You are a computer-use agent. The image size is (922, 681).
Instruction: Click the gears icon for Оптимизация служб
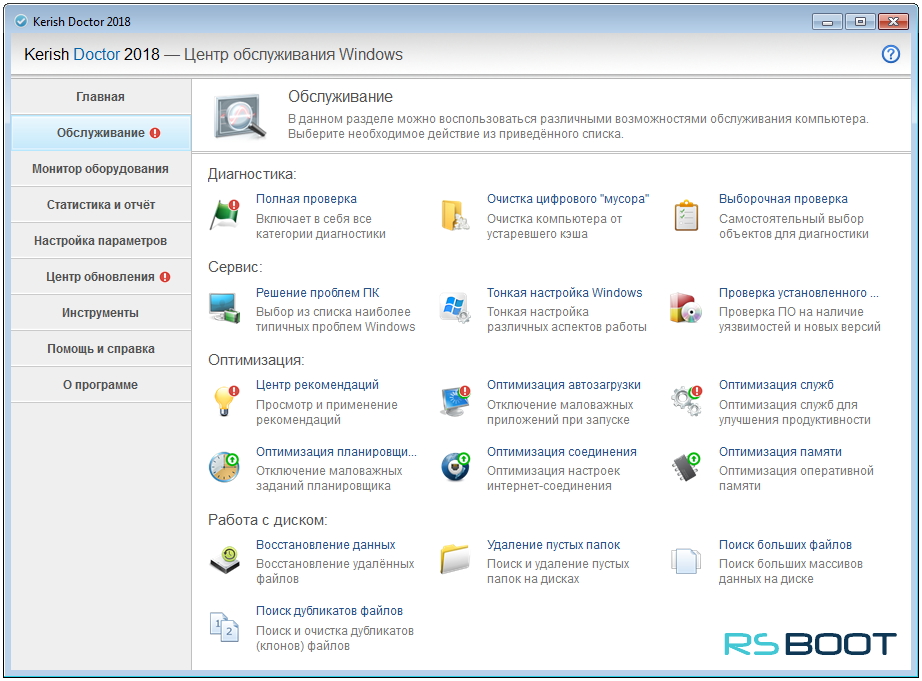686,400
